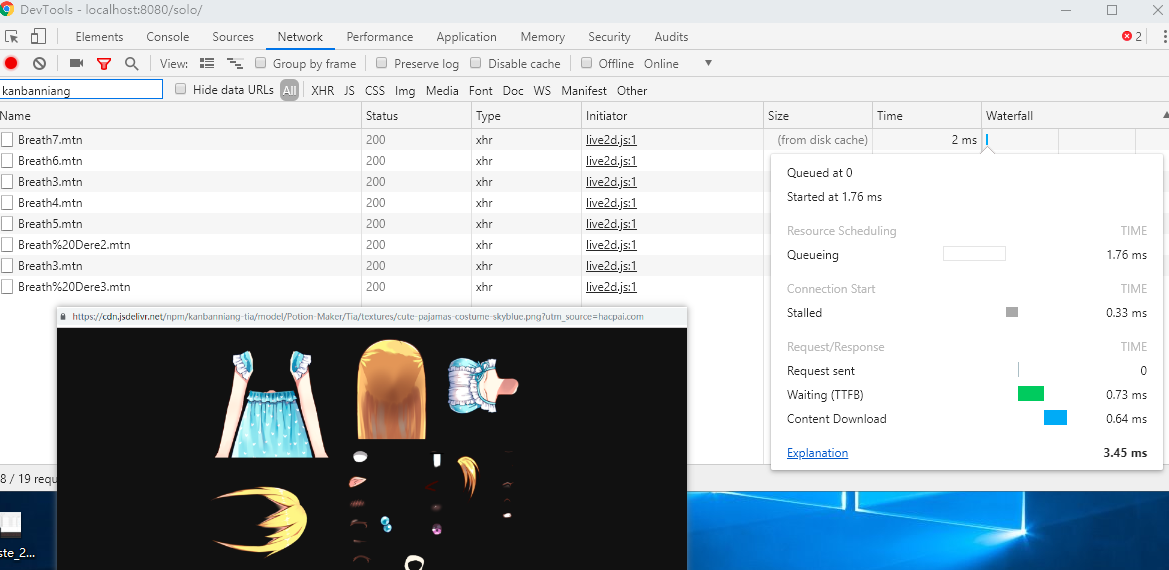Image resolution: width=1169 pixels, height=570 pixels.
Task: Show the overview waterfall view icon
Action: click(234, 63)
